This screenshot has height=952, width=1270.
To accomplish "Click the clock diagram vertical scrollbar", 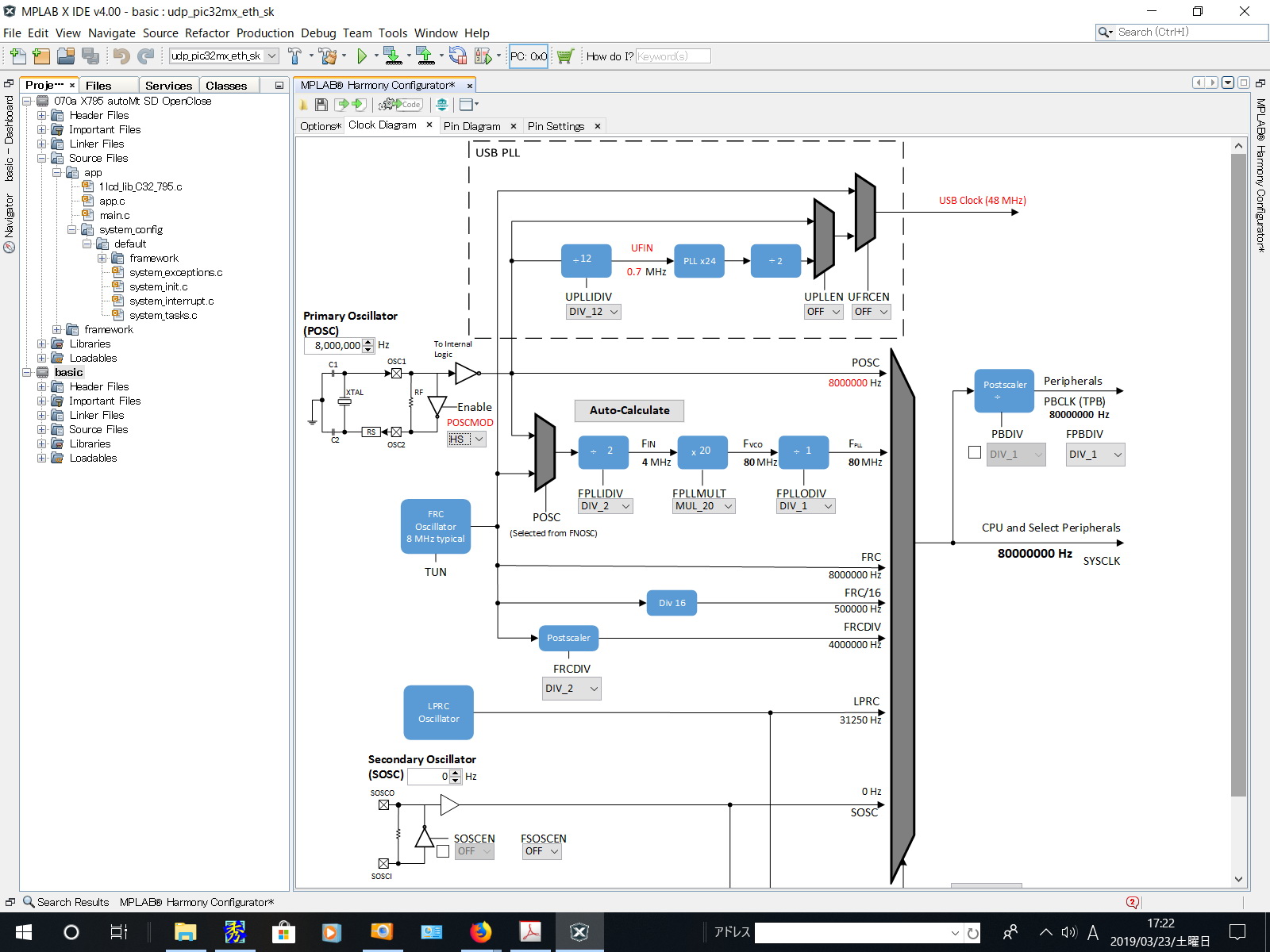I will (1238, 476).
